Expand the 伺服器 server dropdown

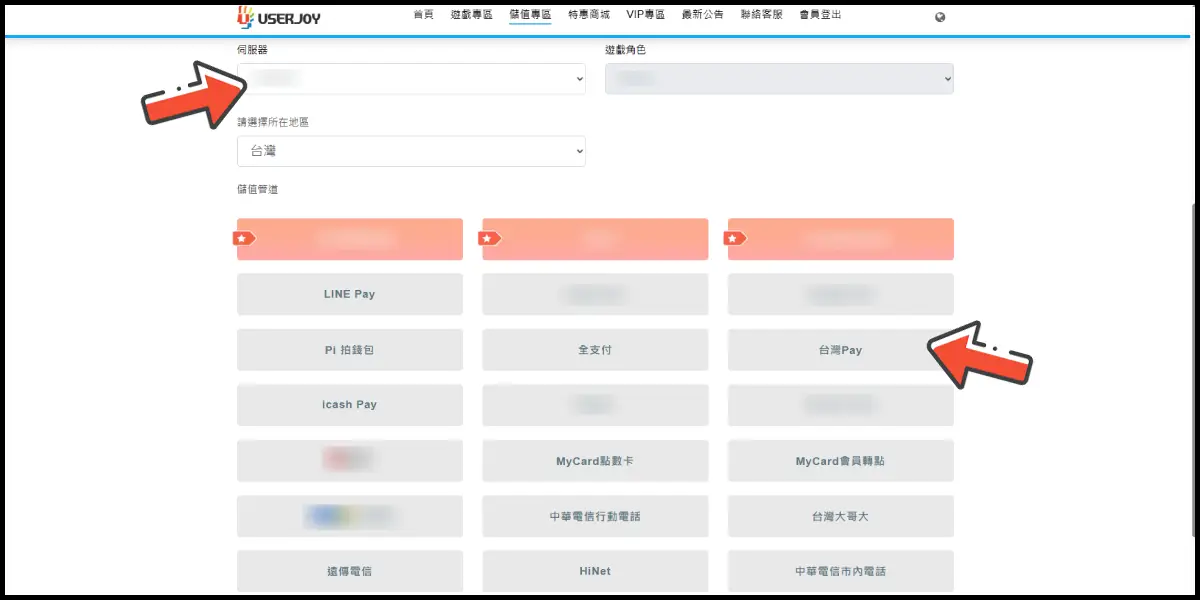tap(411, 79)
